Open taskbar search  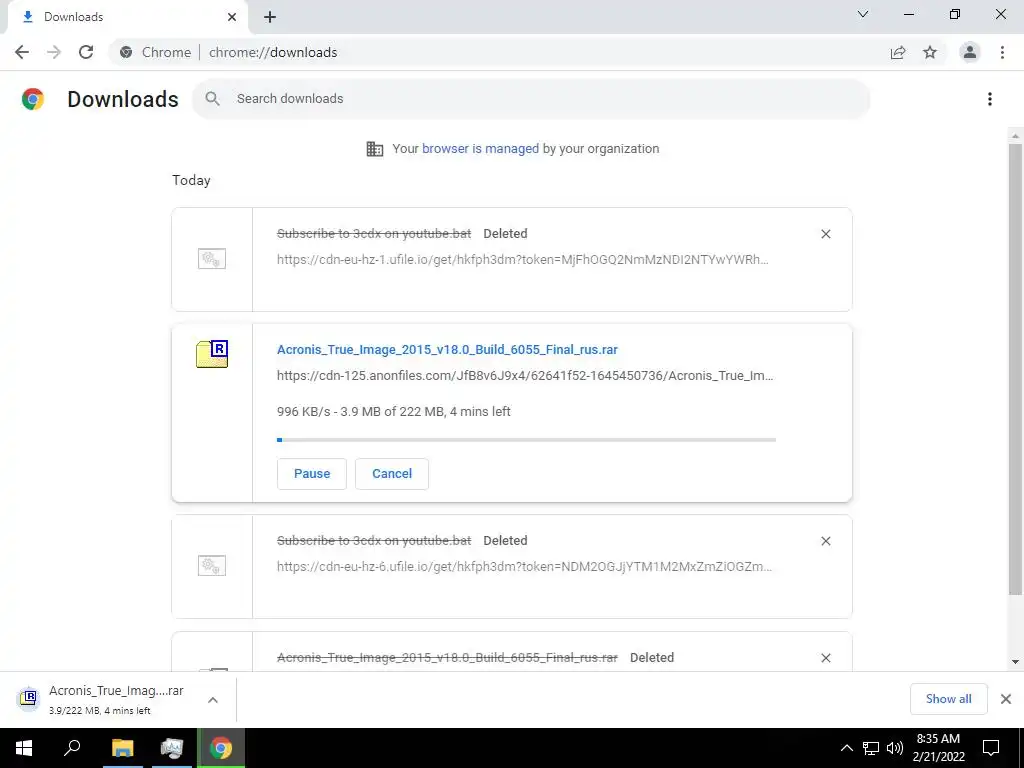pos(72,748)
